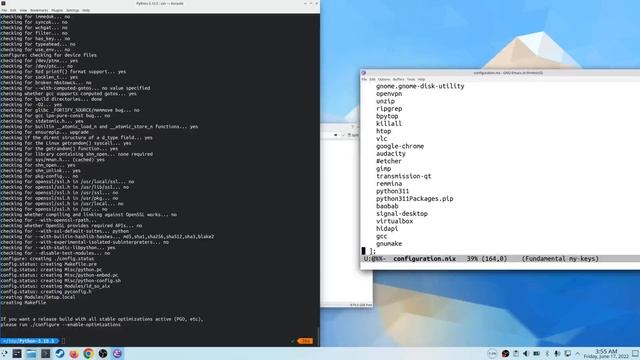Viewport: 640px width, 360px height.
Task: Click the Konsole terminal prompt input
Action: click(63, 341)
